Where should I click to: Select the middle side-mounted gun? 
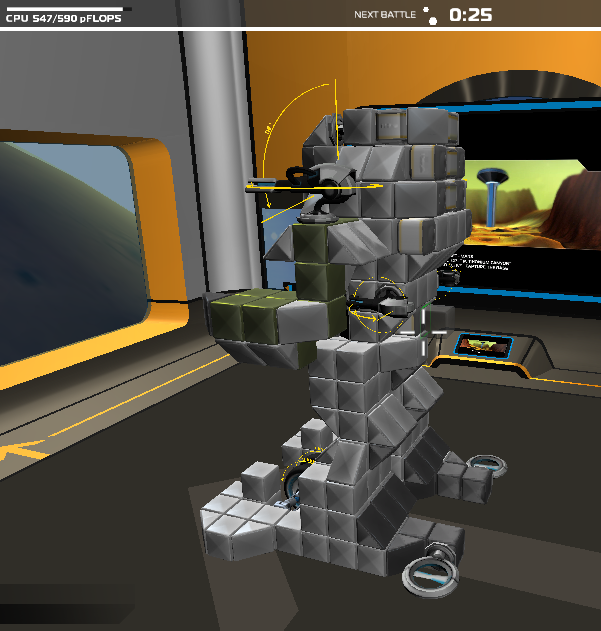tap(373, 303)
